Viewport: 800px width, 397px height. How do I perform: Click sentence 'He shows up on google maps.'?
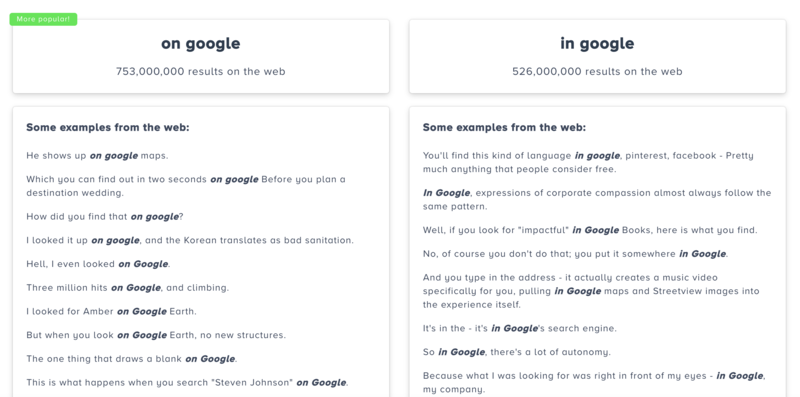[x=97, y=156]
